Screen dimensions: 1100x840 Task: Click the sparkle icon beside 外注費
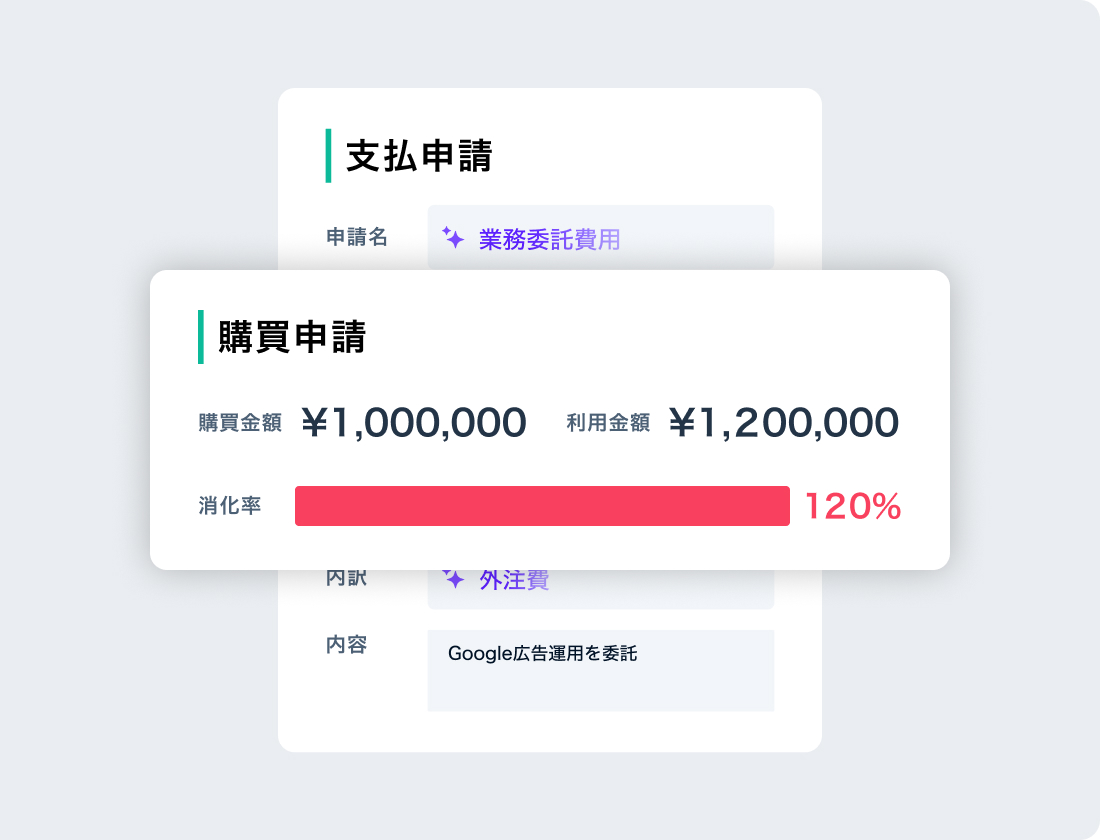point(453,580)
